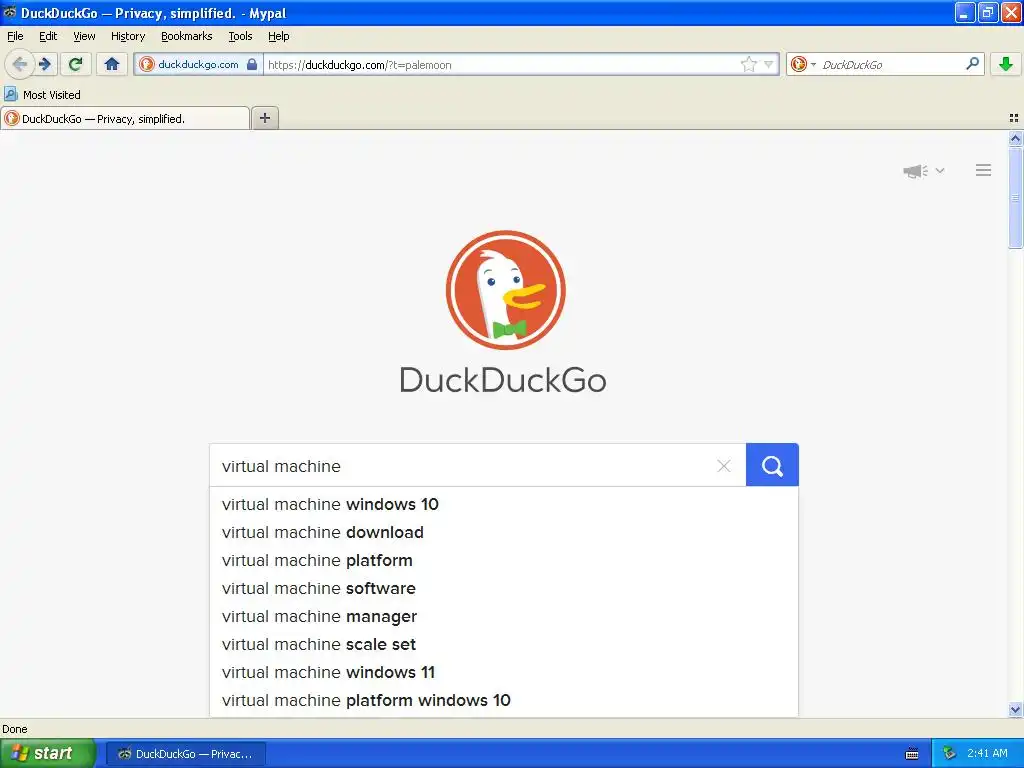Open the File menu
Screen dimensions: 1024x768
(x=15, y=36)
